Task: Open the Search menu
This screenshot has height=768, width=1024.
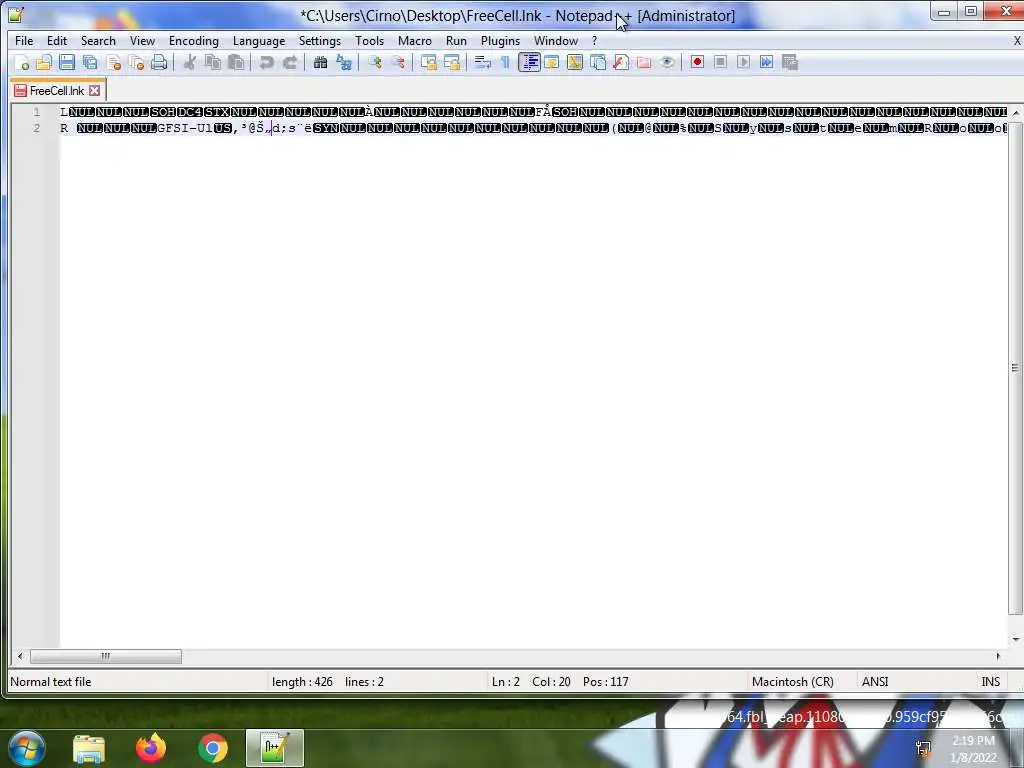Action: (98, 40)
